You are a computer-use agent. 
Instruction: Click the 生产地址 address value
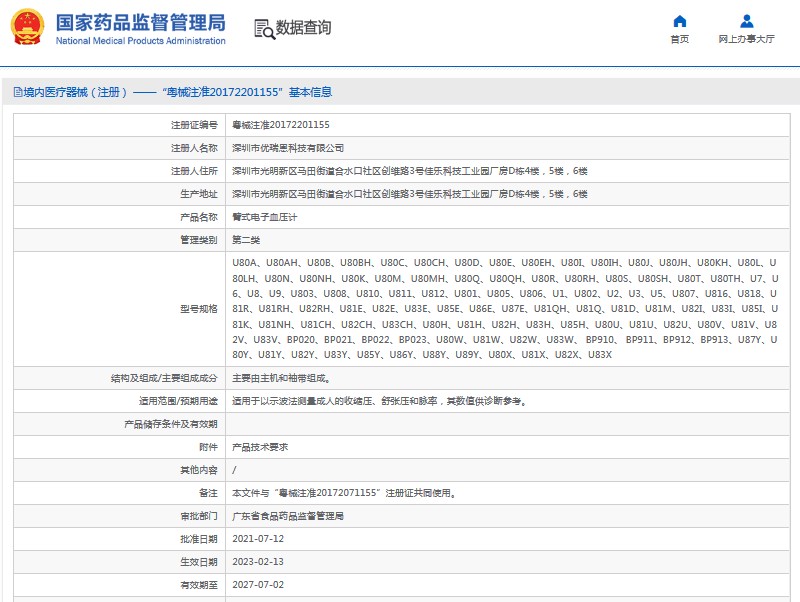(410, 194)
